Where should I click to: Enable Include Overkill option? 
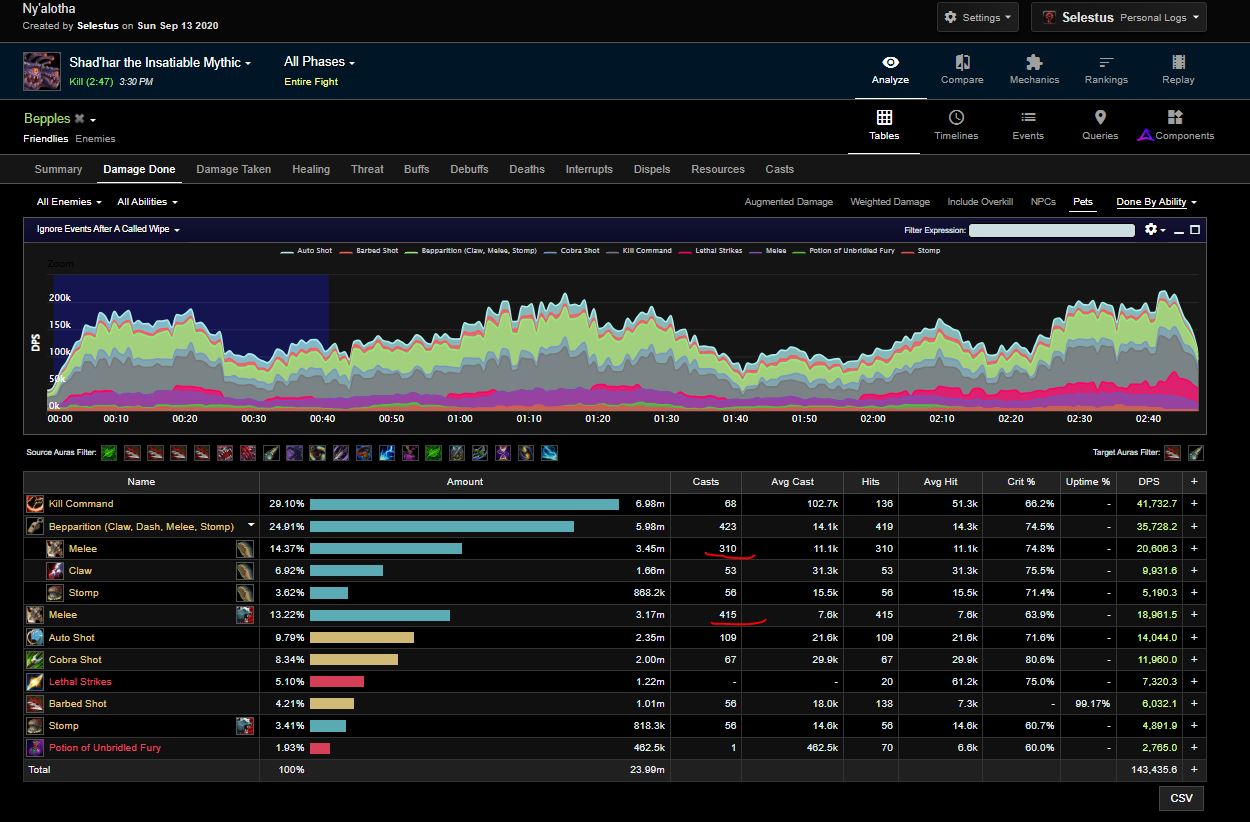click(x=980, y=202)
